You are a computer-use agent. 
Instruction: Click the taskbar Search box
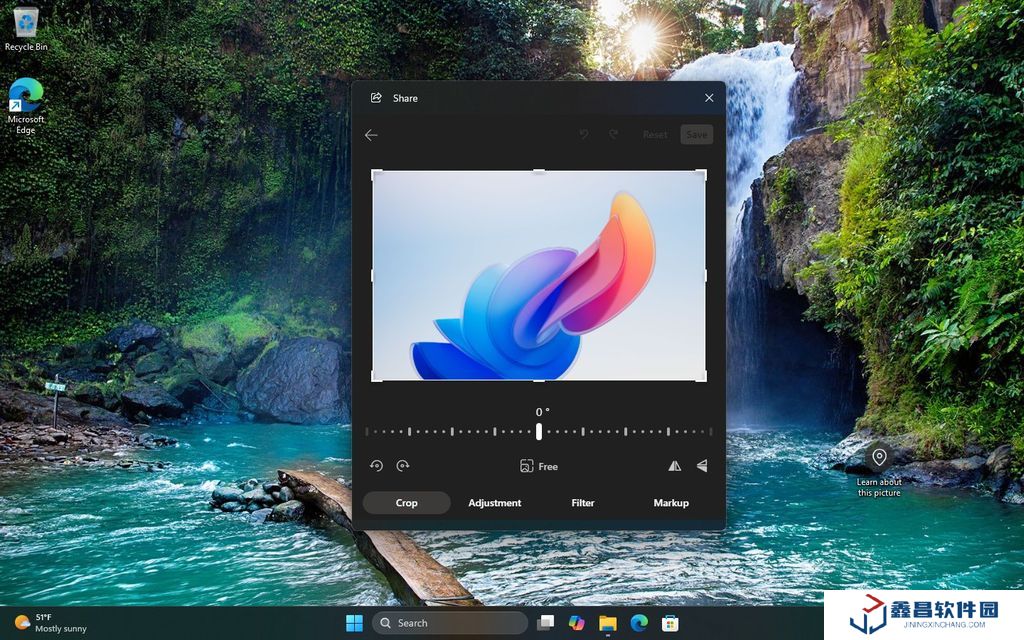[x=450, y=623]
